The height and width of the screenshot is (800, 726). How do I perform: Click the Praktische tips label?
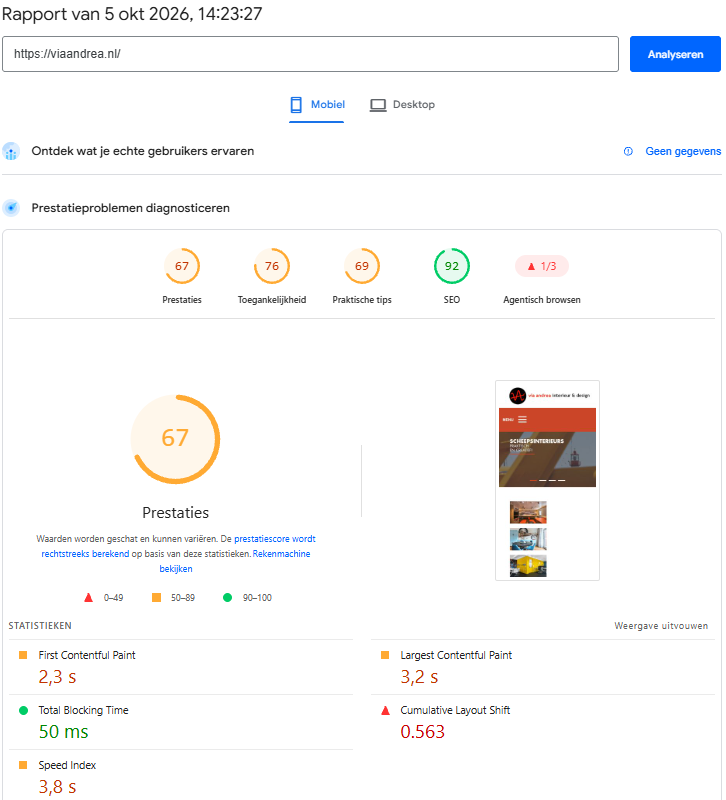point(362,300)
